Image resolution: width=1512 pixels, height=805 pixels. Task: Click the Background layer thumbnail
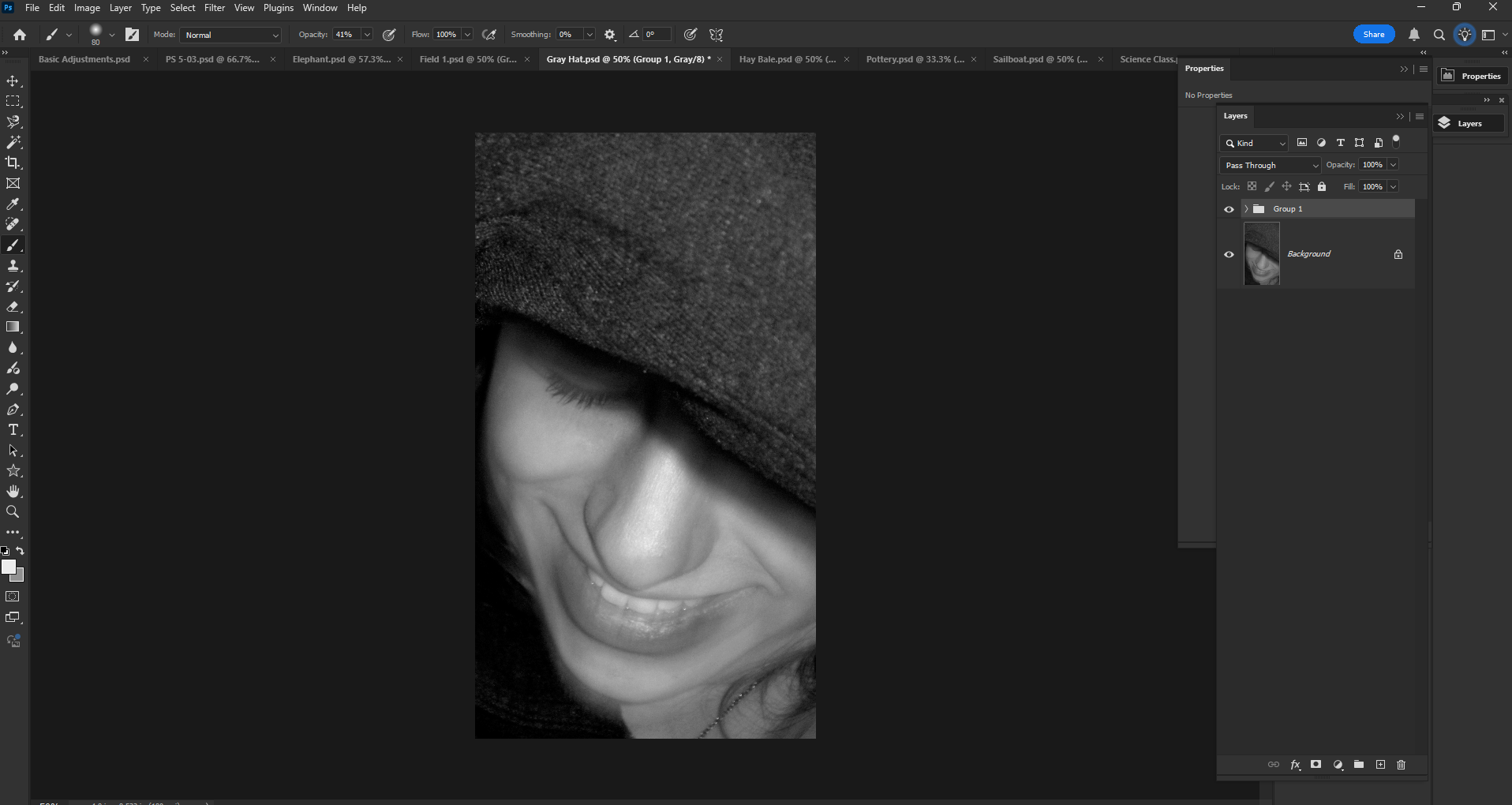coord(1261,254)
